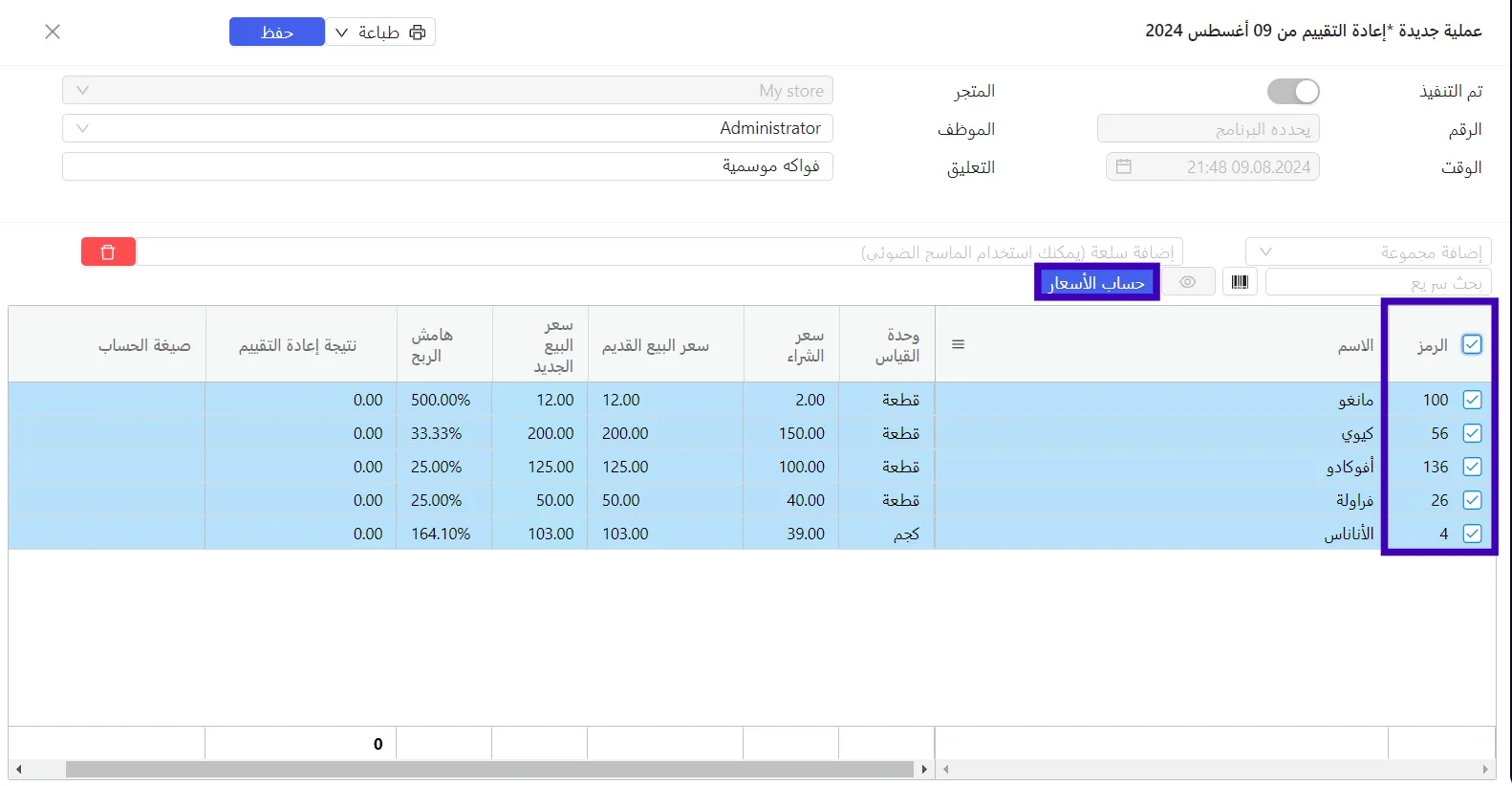Open the إضافة مجموعة dropdown
This screenshot has width=1512, height=786.
coord(1368,251)
